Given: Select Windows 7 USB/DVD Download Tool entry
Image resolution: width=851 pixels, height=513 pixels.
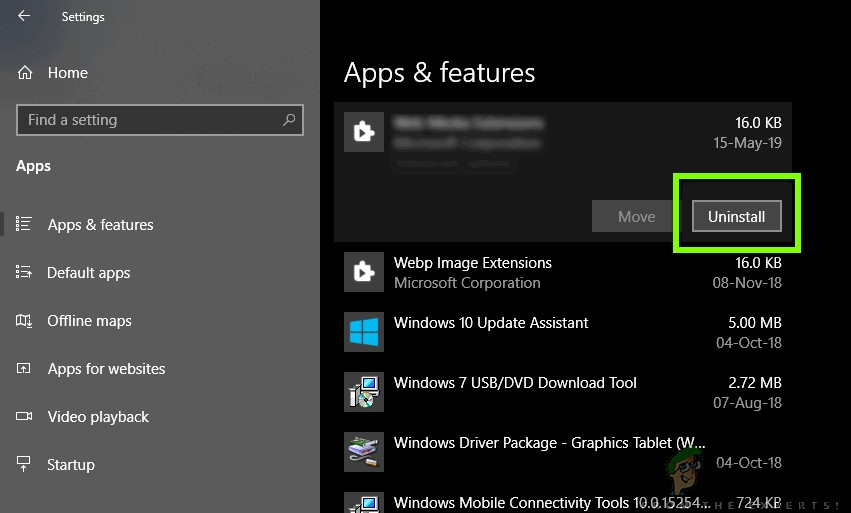Looking at the screenshot, I should click(563, 392).
